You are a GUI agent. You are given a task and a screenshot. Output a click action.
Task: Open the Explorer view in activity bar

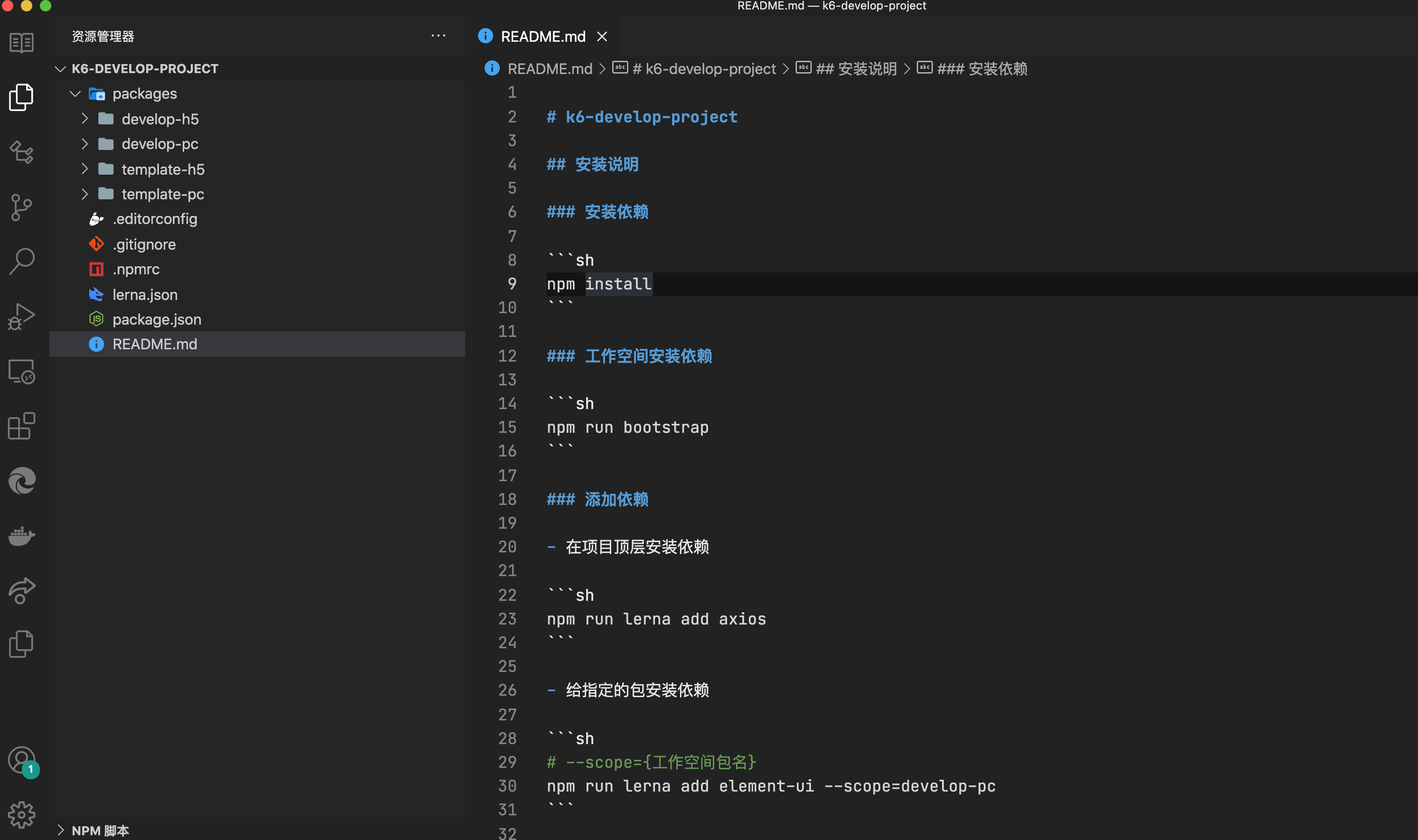21,97
